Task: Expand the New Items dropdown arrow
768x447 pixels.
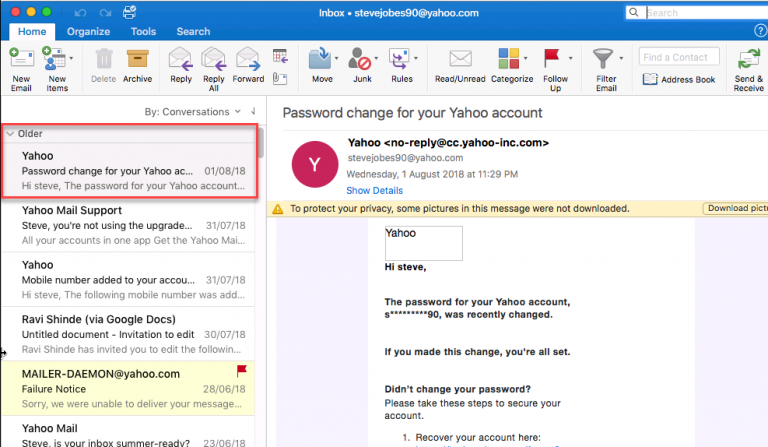Action: click(72, 58)
